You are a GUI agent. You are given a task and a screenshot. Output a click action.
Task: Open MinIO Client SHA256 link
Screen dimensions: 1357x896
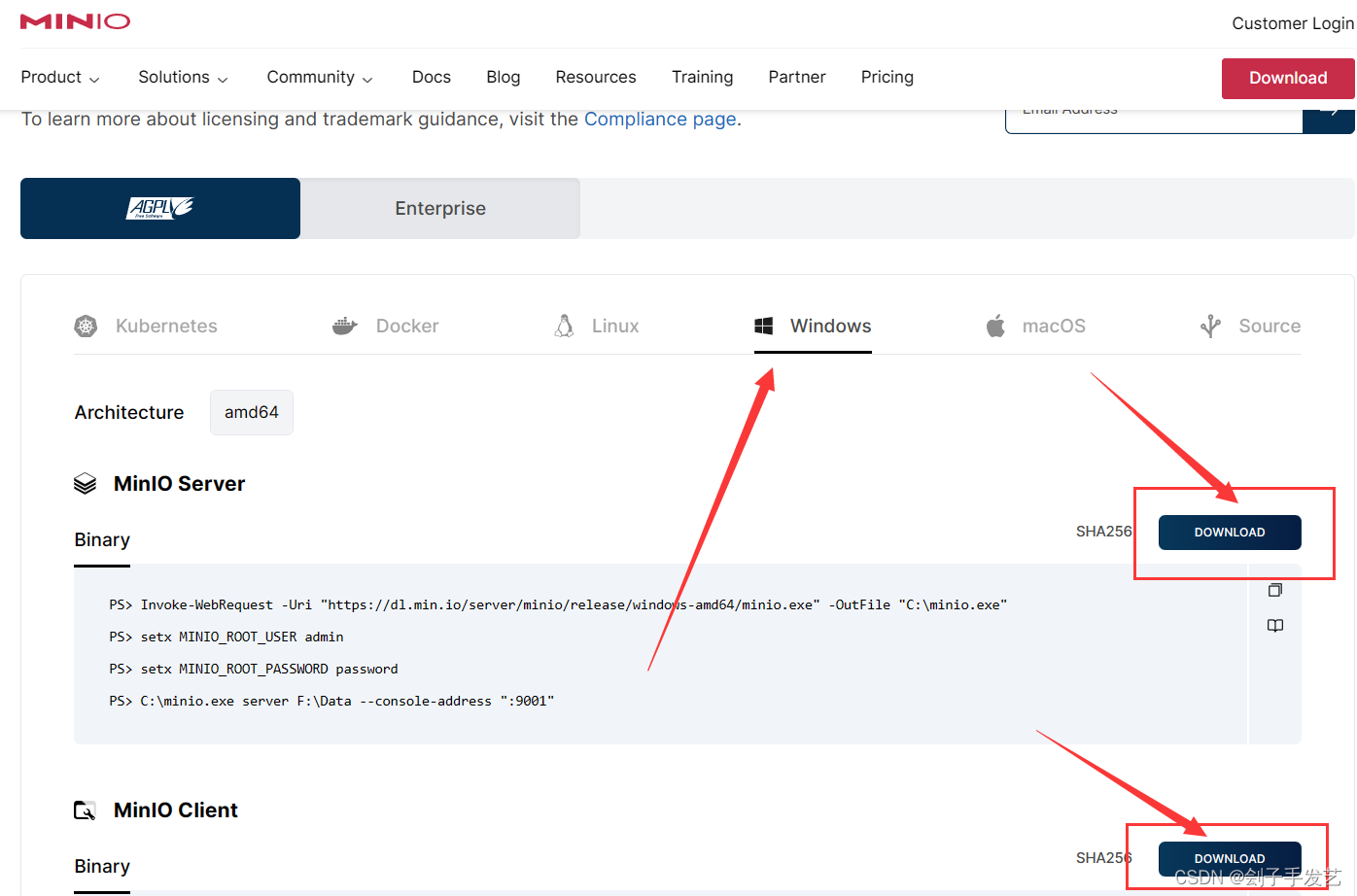pos(1103,858)
